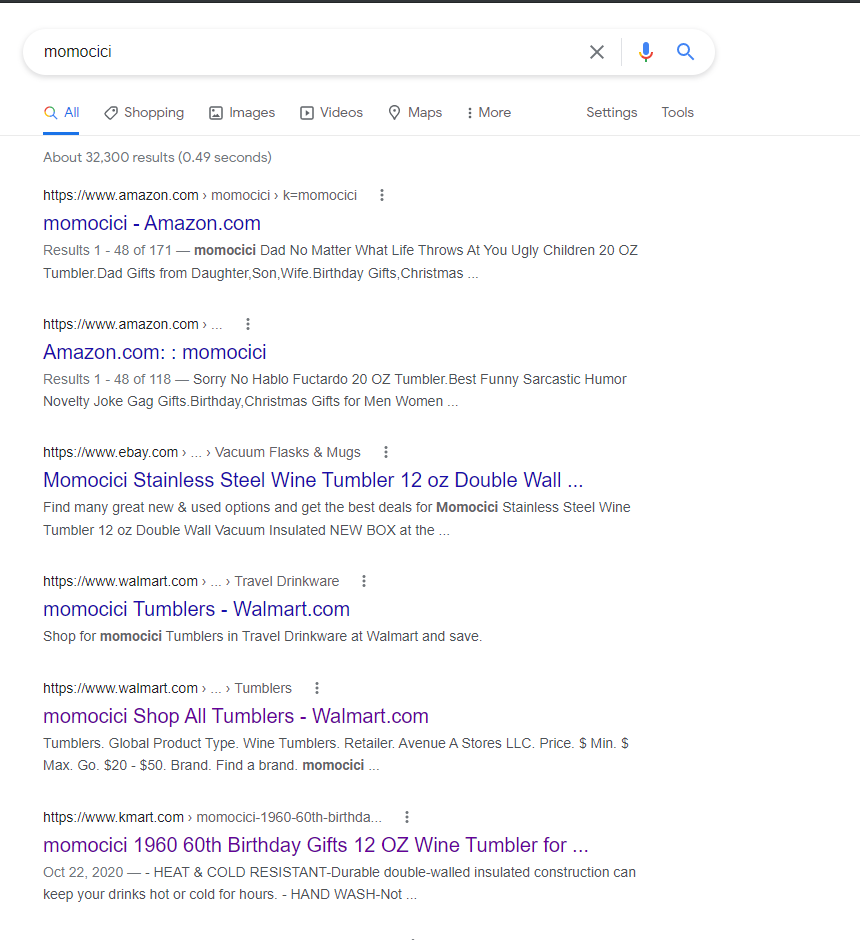Open three-dot menu for Amazon.com: : momocici result
The width and height of the screenshot is (860, 940).
pyautogui.click(x=248, y=324)
